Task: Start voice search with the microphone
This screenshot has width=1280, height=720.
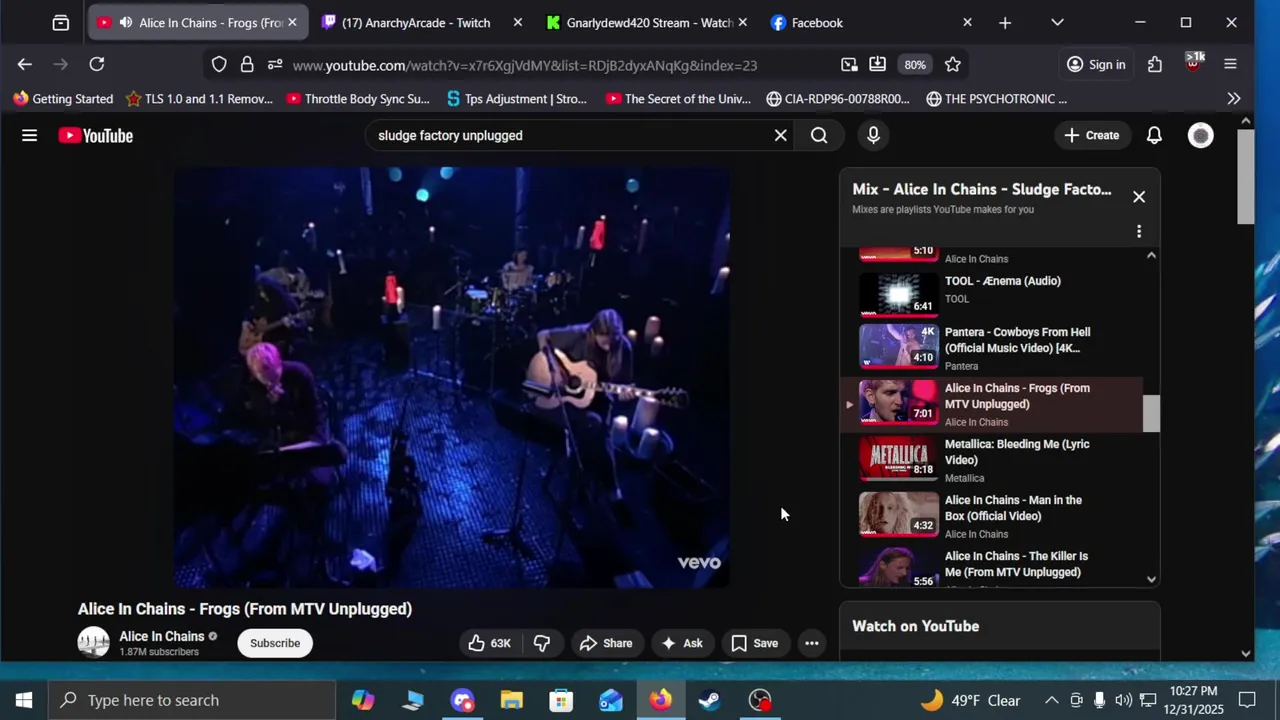Action: coord(873,135)
